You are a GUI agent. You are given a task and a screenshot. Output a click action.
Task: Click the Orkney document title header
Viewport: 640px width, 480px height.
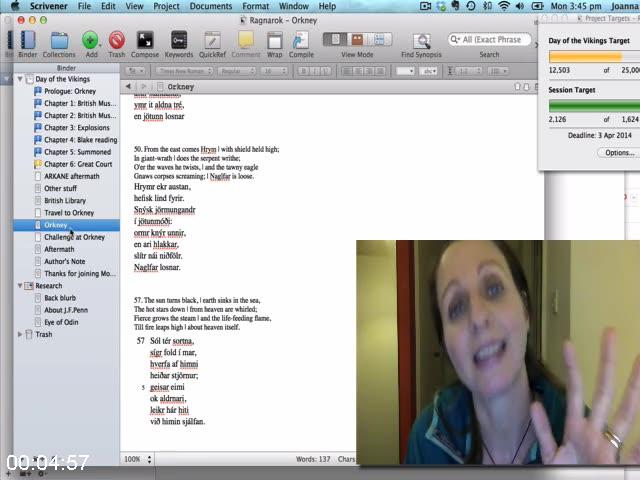[x=180, y=87]
